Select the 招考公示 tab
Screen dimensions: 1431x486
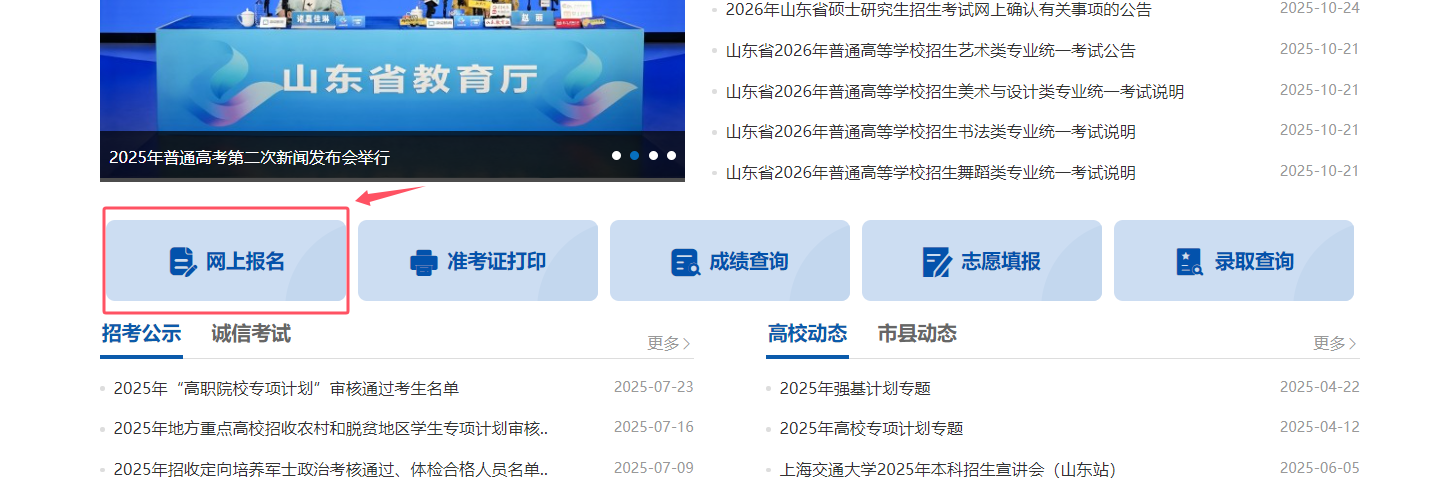coord(141,334)
